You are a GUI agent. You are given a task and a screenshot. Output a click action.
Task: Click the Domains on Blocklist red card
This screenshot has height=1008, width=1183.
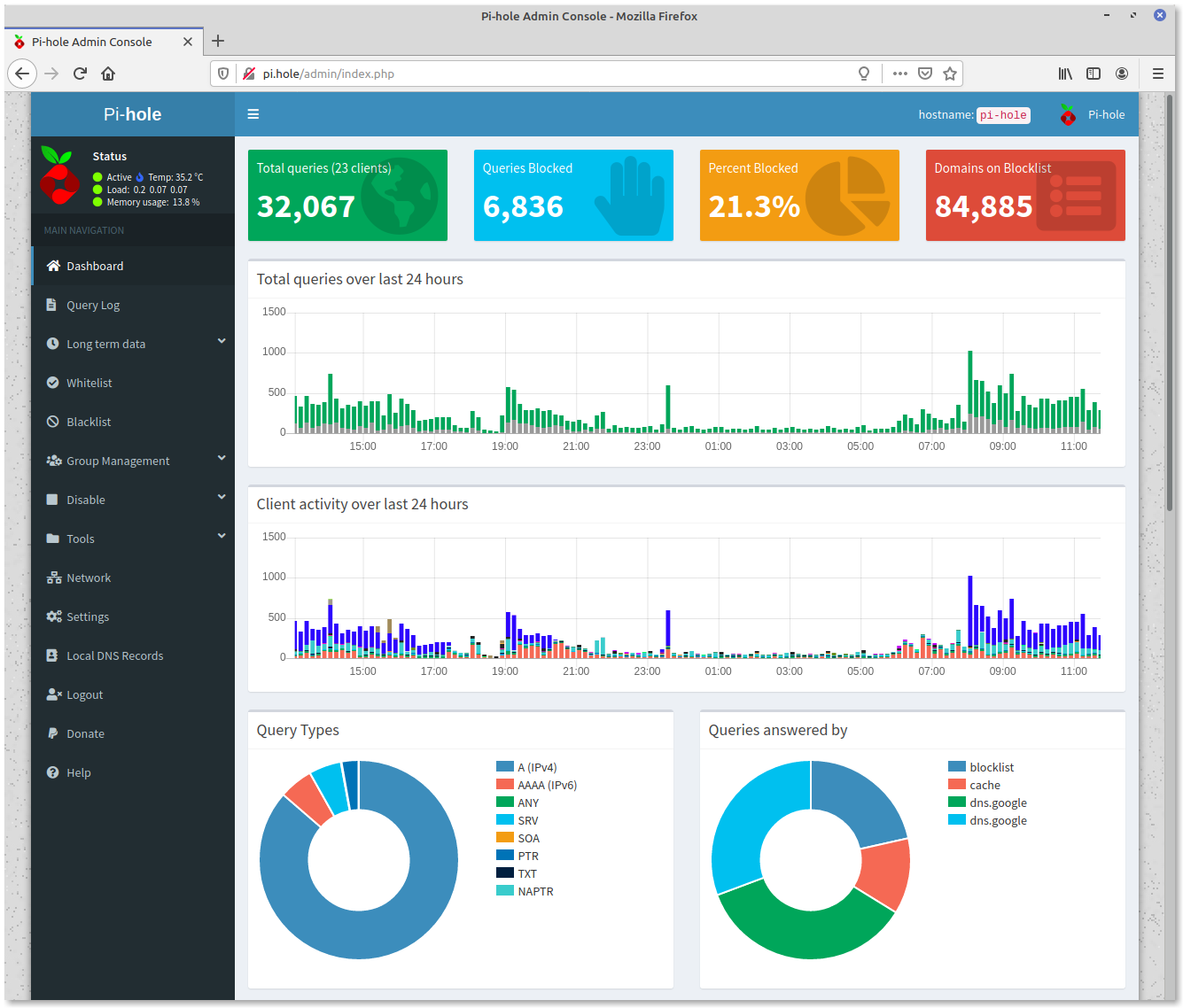pyautogui.click(x=1025, y=195)
